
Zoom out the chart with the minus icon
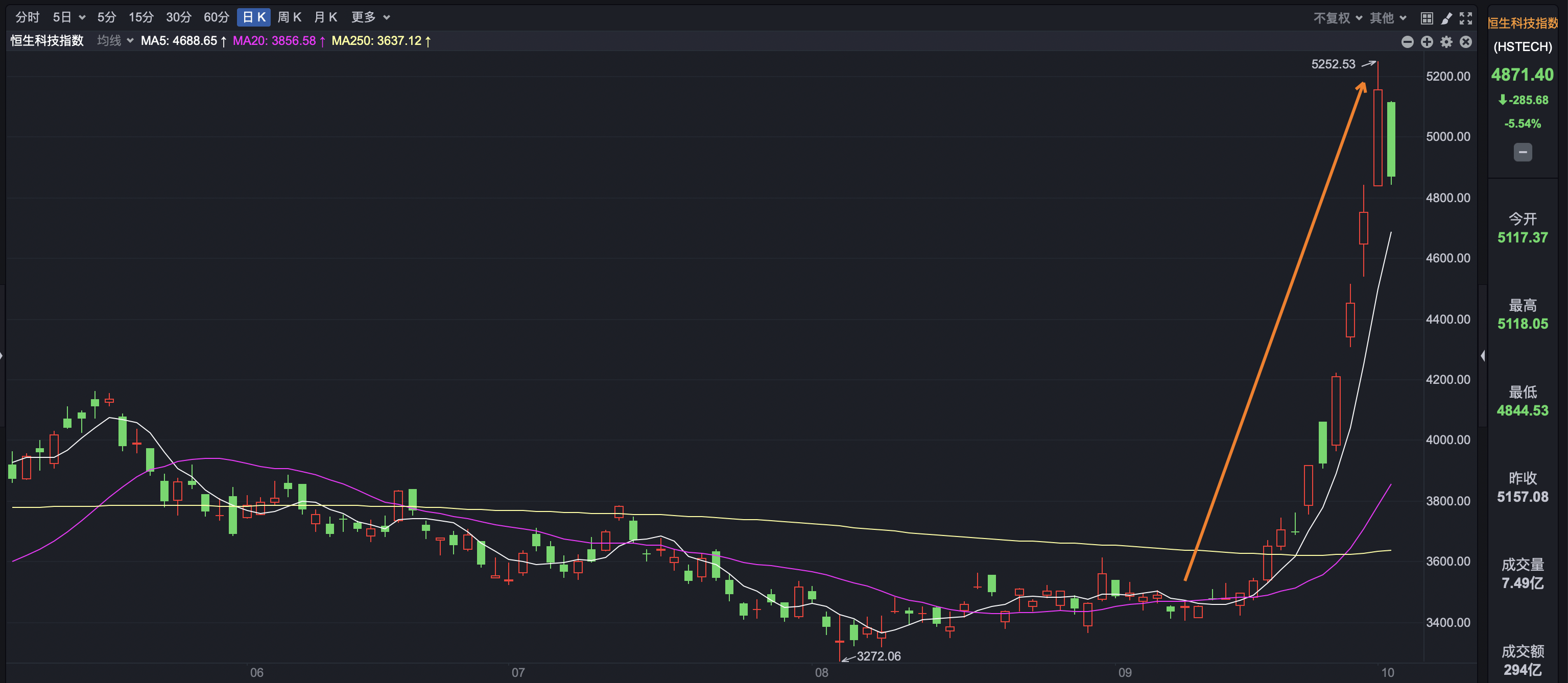coord(1407,41)
